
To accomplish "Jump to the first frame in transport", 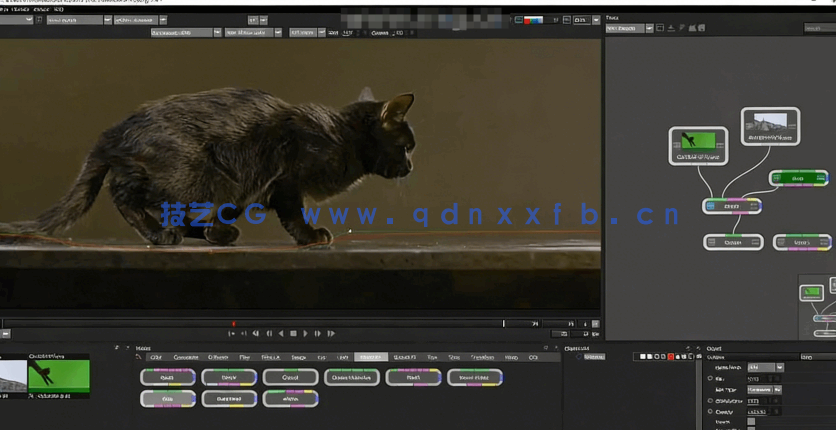I will coord(231,334).
